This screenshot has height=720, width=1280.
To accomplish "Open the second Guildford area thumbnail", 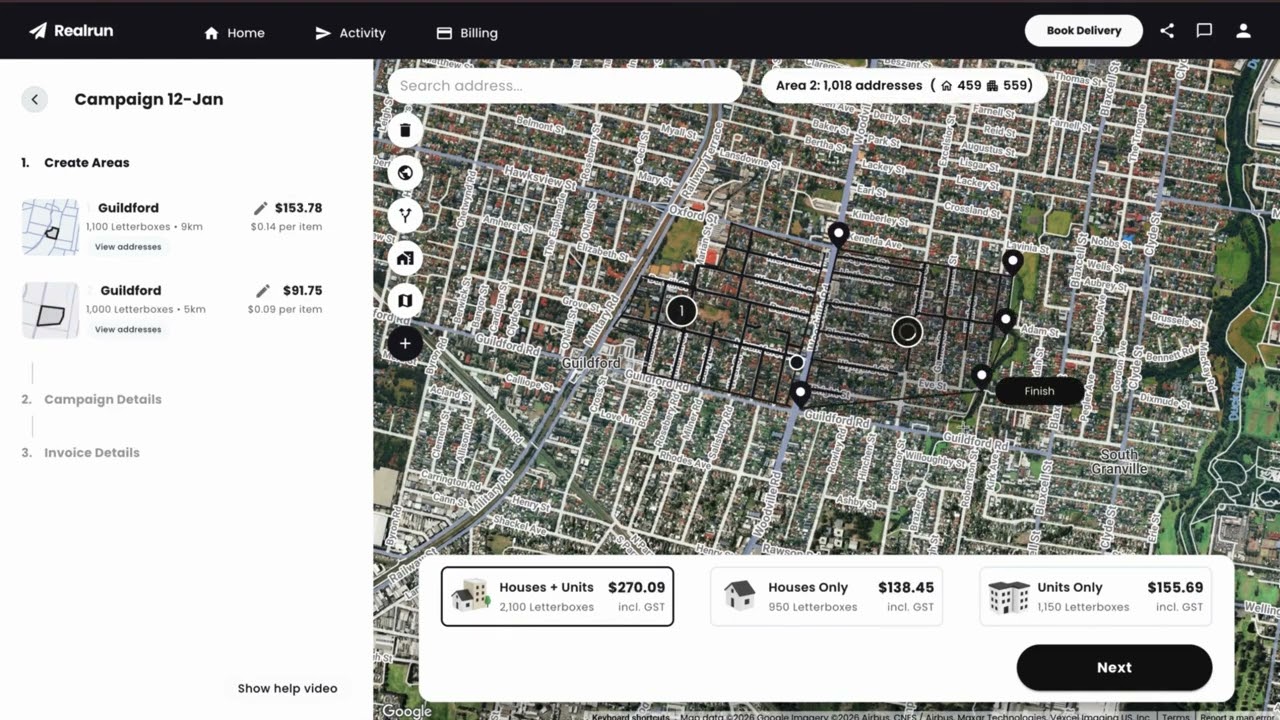I will pyautogui.click(x=51, y=310).
